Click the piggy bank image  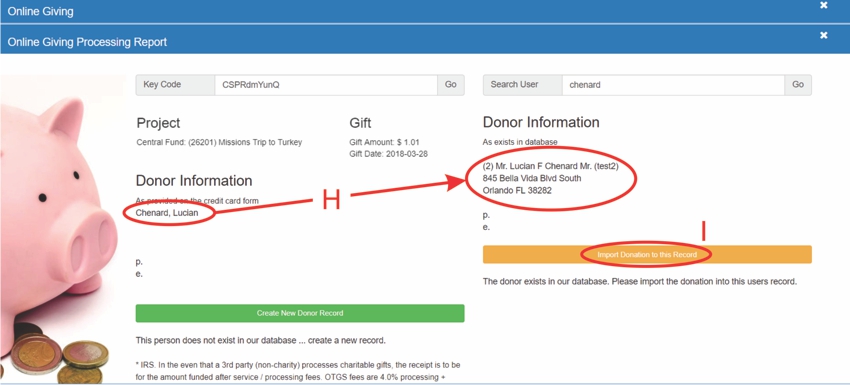pyautogui.click(x=62, y=229)
